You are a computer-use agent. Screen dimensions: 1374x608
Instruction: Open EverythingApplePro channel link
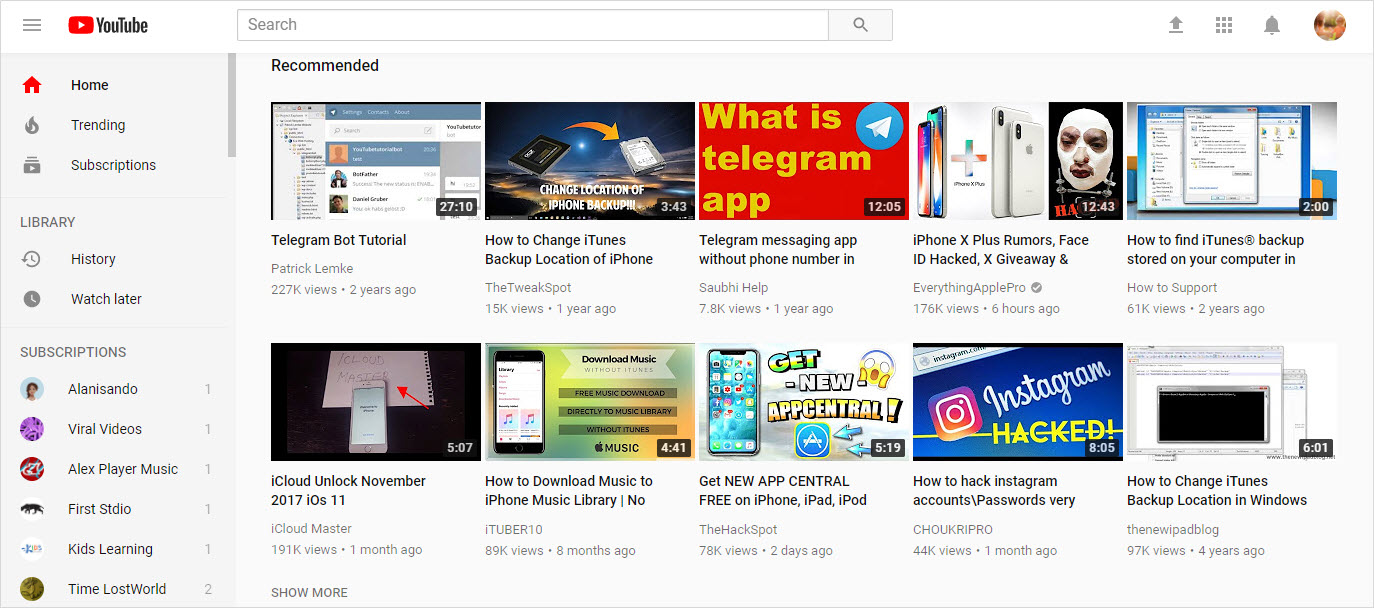coord(969,287)
